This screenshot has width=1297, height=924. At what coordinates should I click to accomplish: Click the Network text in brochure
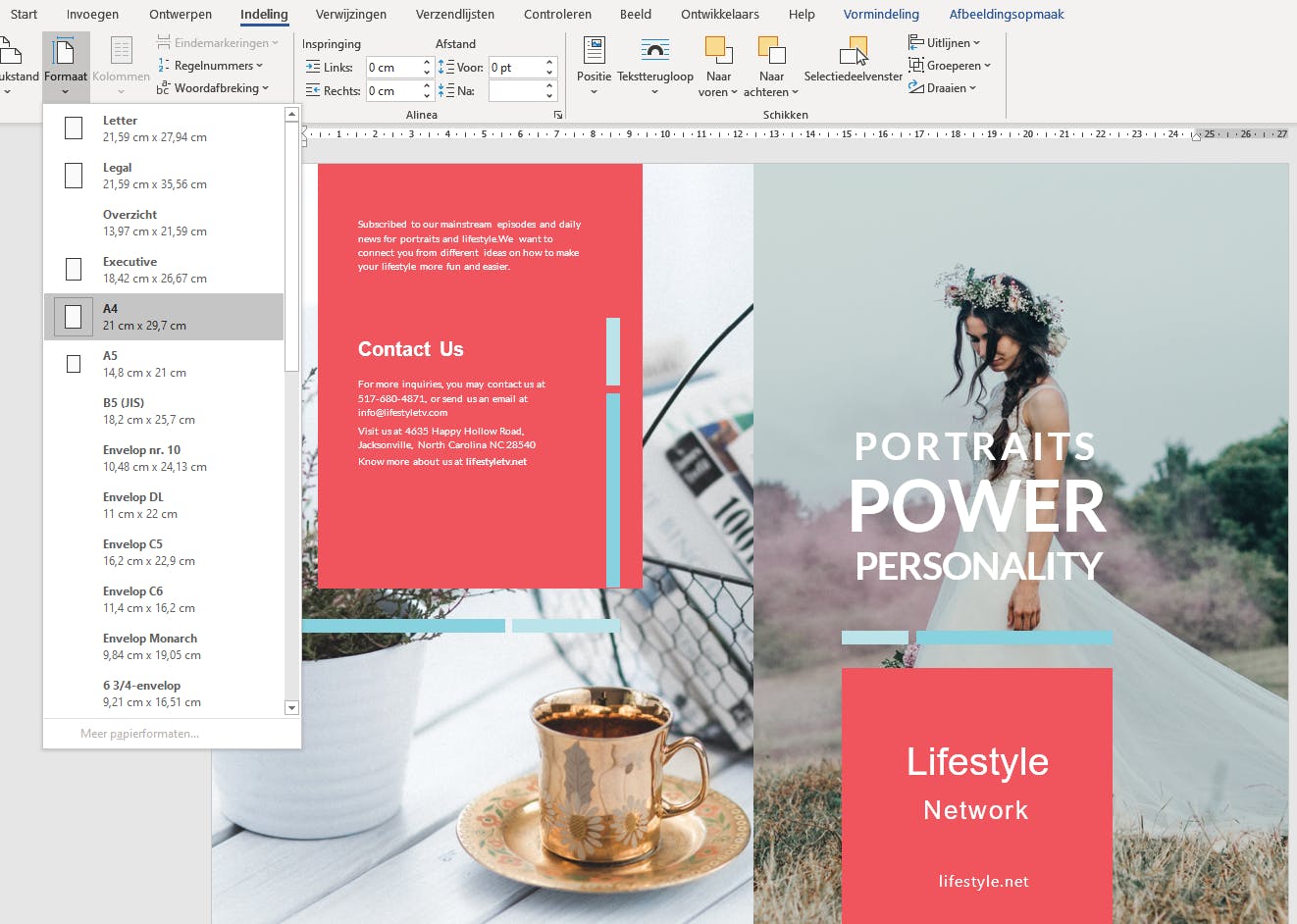pyautogui.click(x=976, y=810)
